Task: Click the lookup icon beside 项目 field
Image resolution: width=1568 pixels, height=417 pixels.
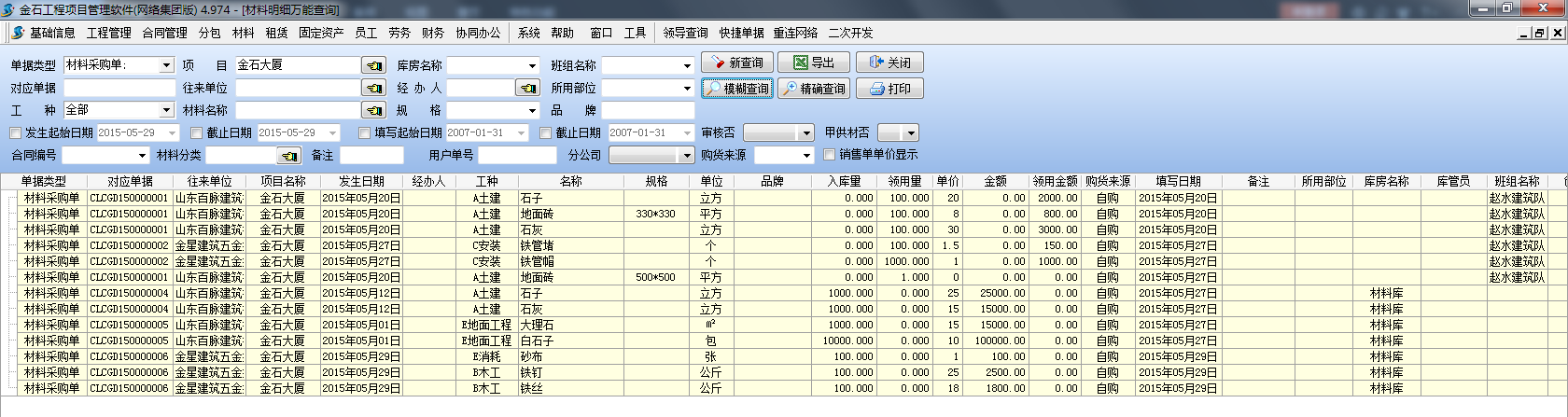Action: coord(374,65)
